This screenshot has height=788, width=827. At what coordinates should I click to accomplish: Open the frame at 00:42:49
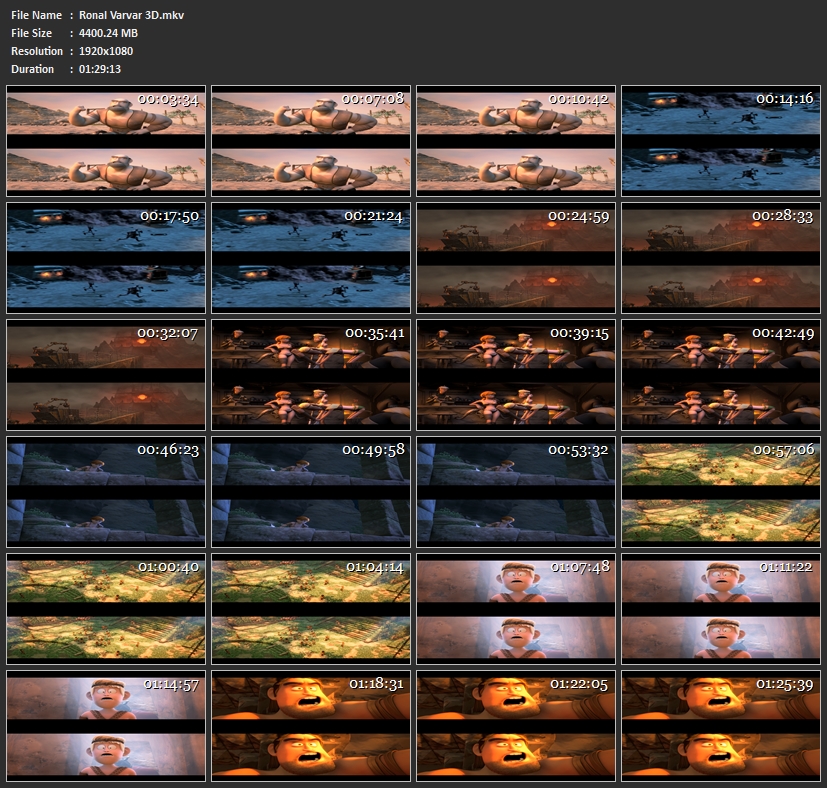[721, 375]
